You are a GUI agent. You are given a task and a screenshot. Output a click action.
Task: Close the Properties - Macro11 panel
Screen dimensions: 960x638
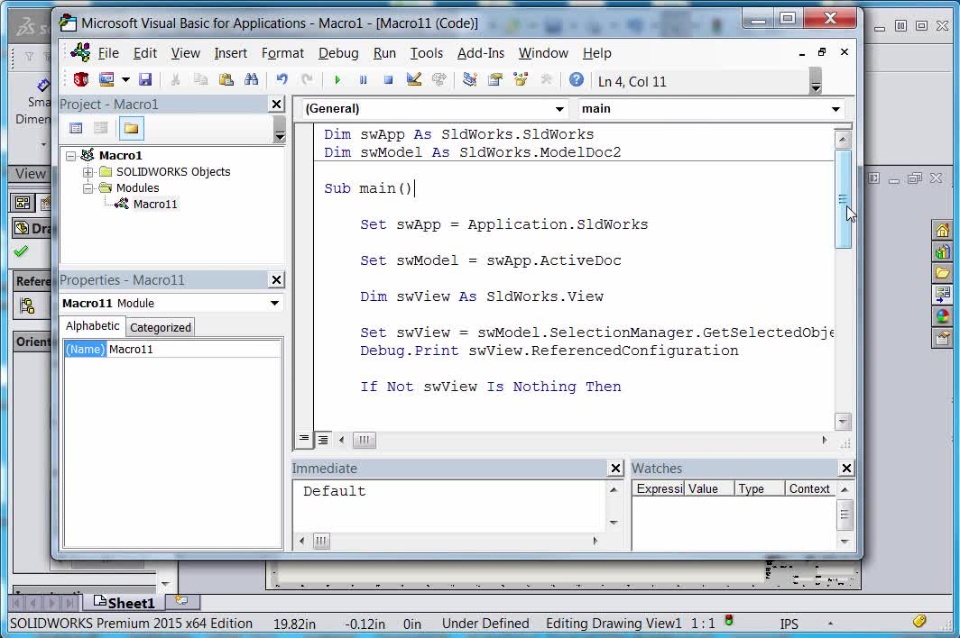pos(277,280)
